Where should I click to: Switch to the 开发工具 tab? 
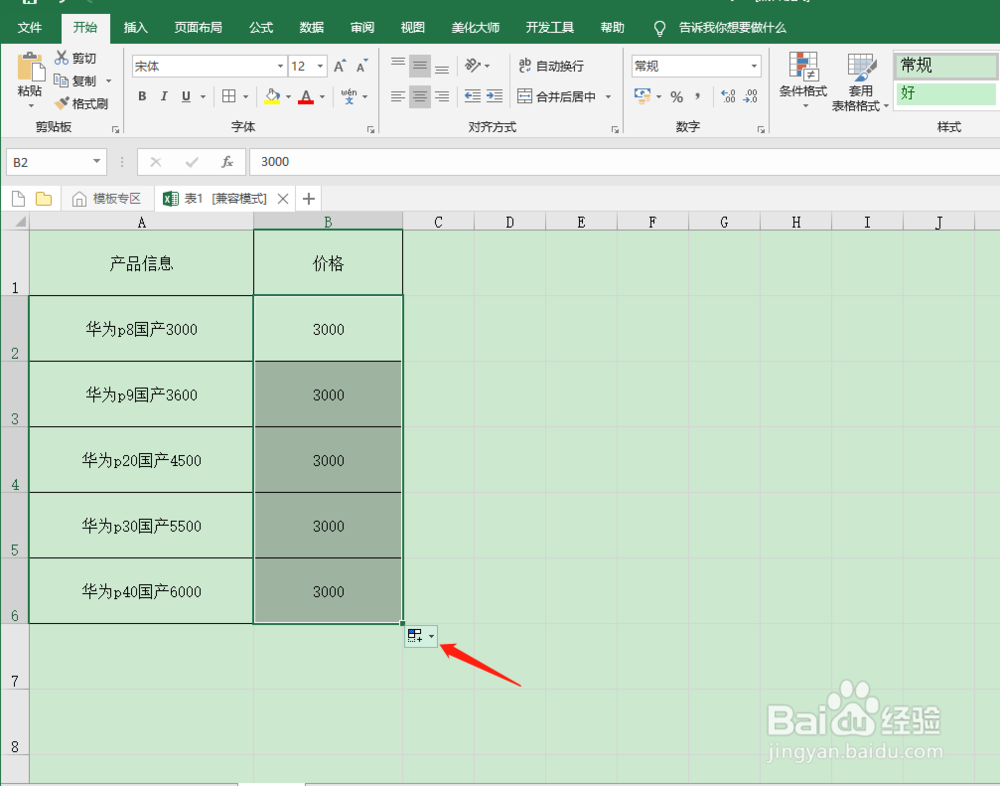[x=549, y=27]
